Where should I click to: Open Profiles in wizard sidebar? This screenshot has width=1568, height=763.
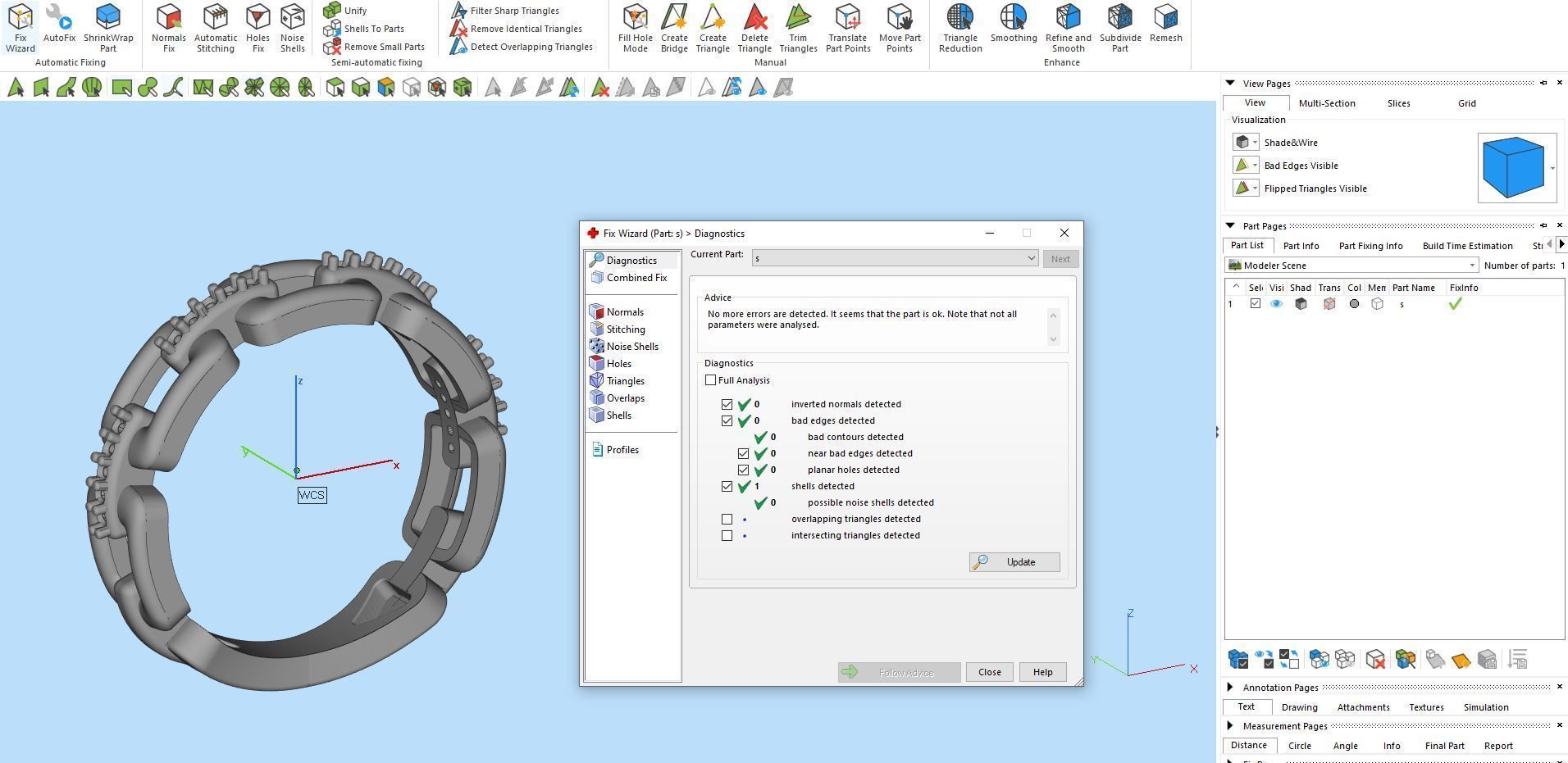(614, 450)
